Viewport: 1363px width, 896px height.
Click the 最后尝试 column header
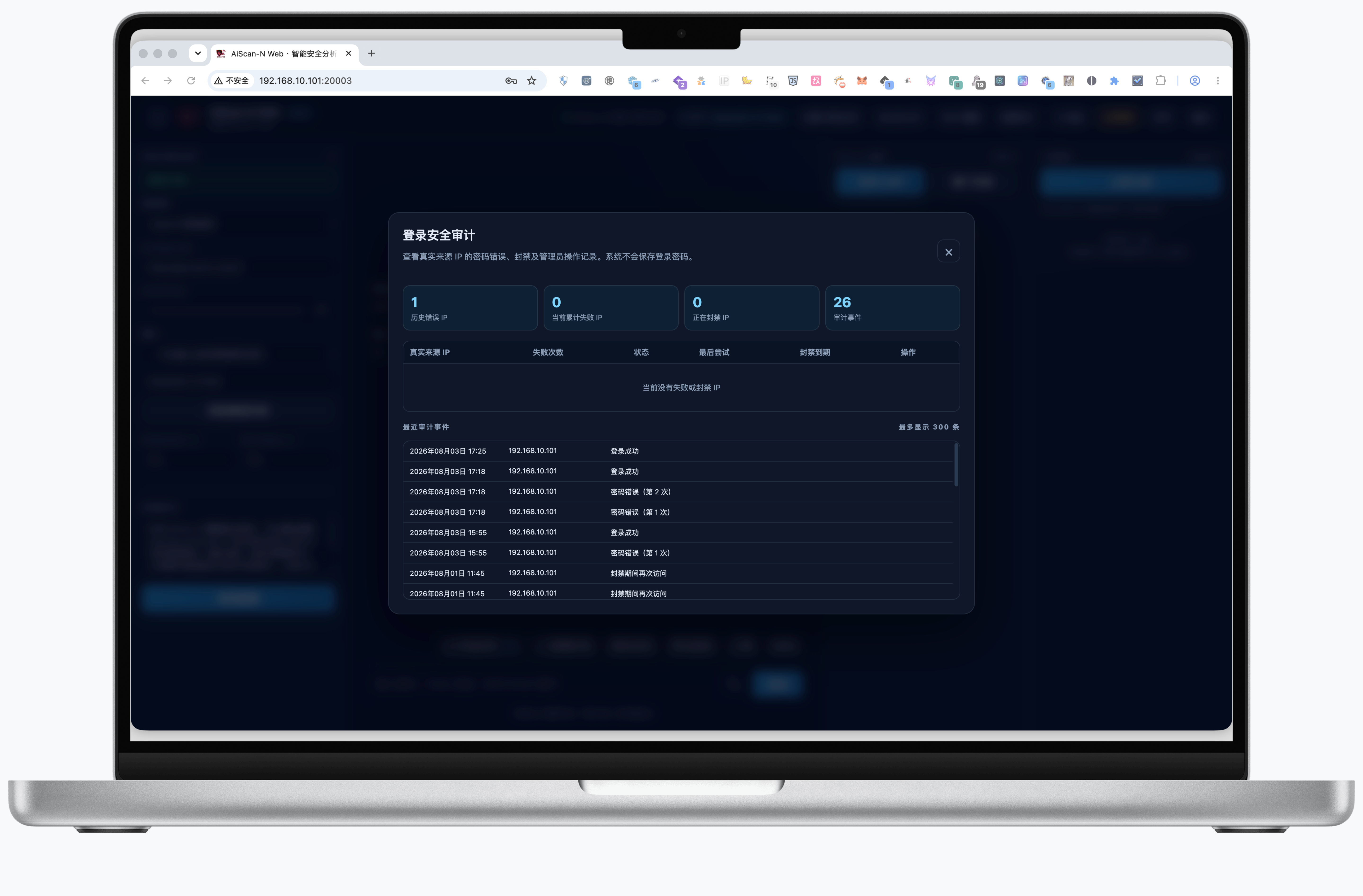click(714, 352)
